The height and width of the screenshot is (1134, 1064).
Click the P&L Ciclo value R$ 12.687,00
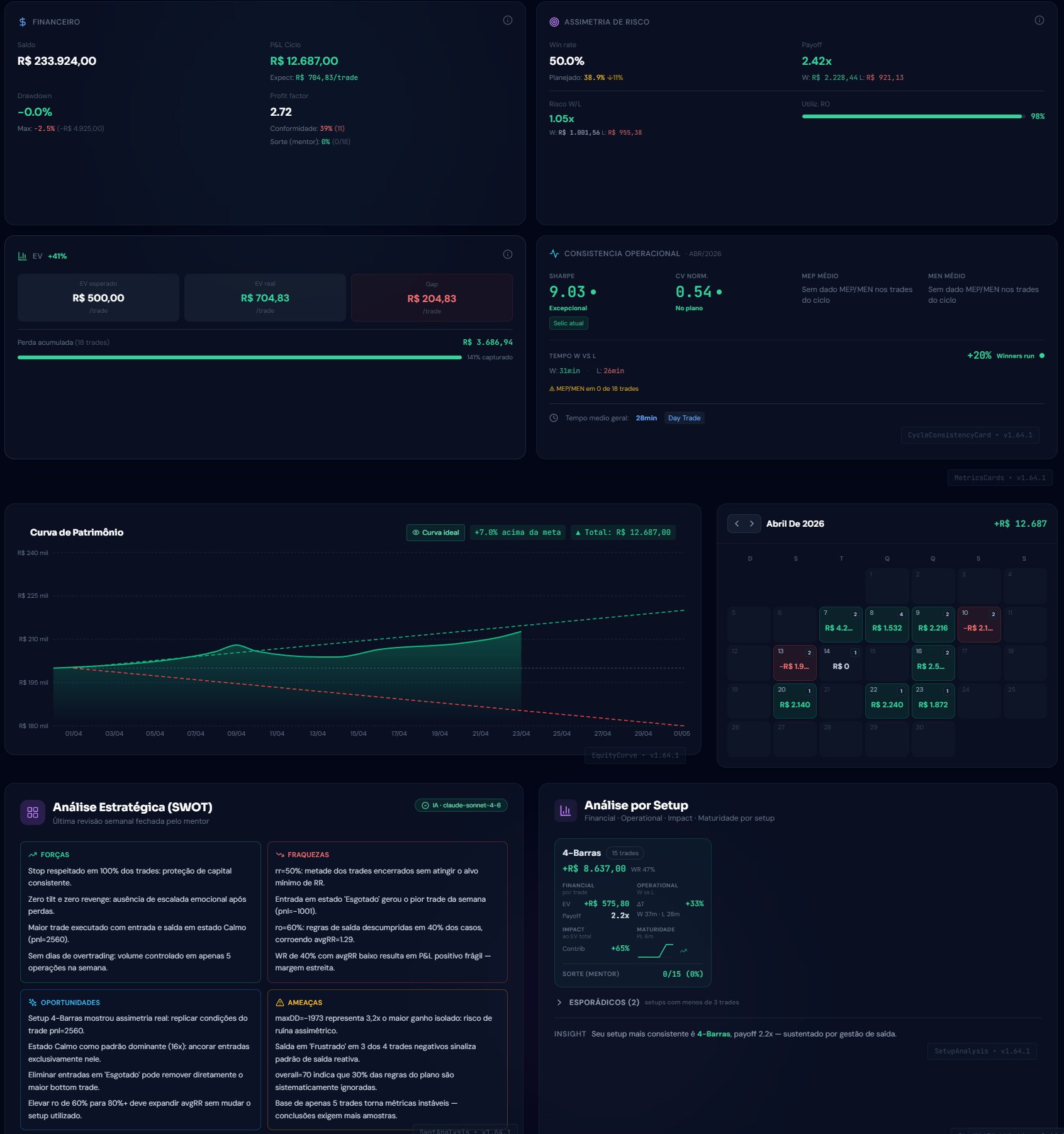(x=304, y=61)
